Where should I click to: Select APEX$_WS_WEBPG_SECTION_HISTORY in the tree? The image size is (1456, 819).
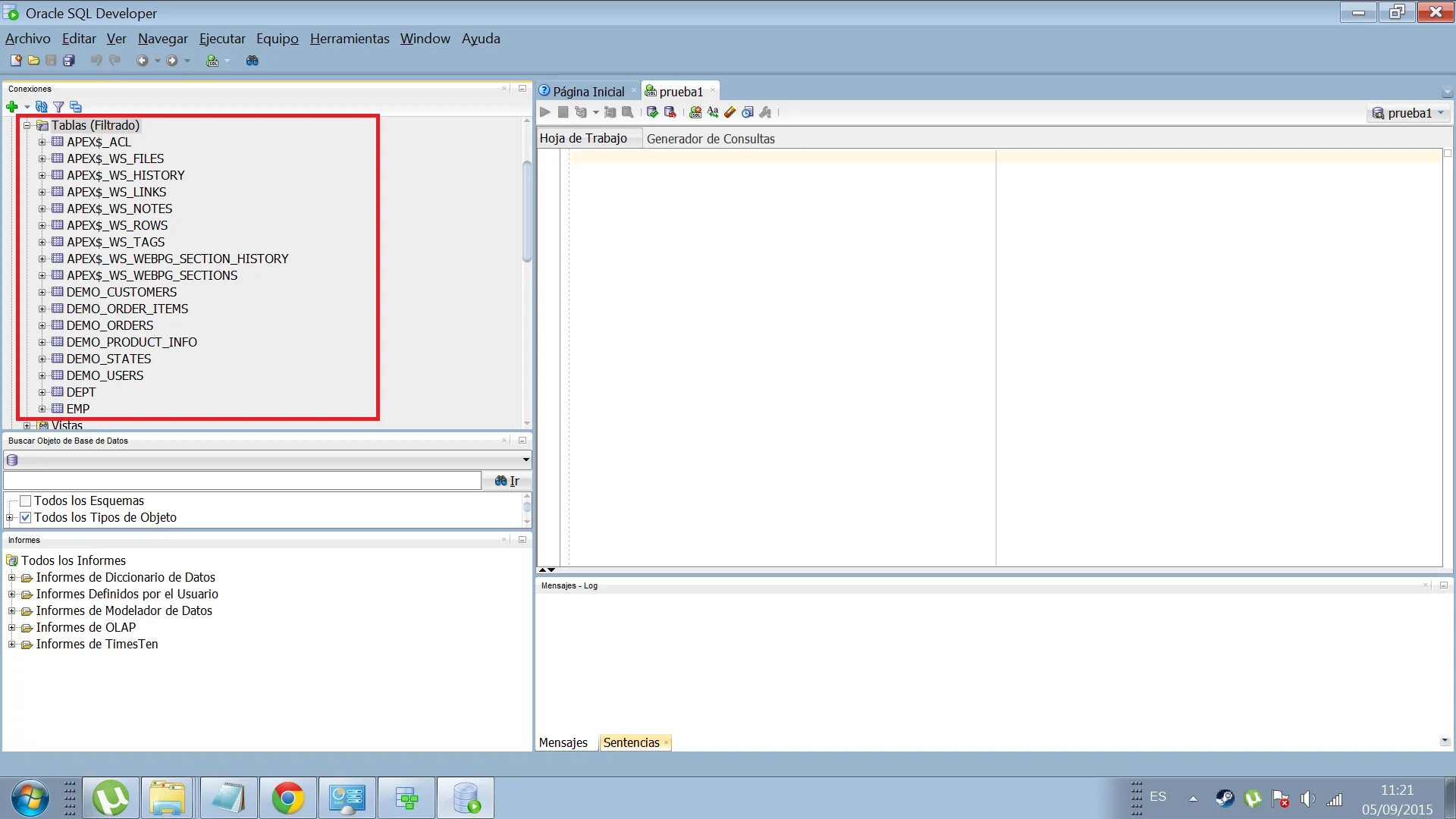coord(177,259)
